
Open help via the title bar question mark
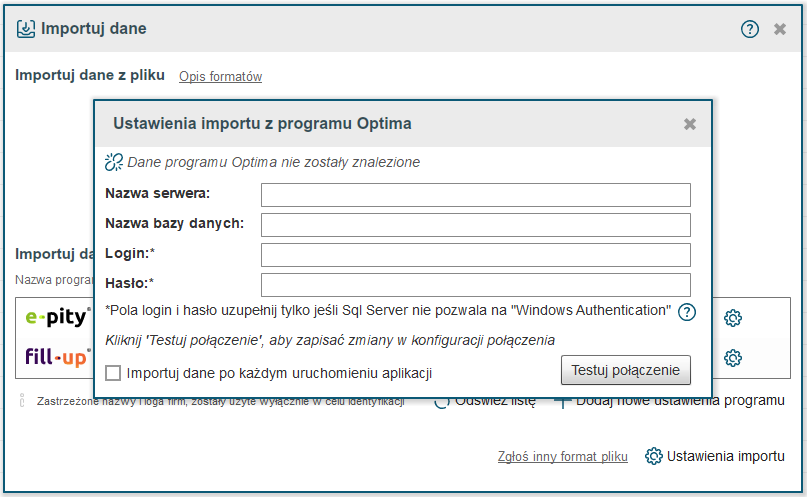tap(750, 29)
